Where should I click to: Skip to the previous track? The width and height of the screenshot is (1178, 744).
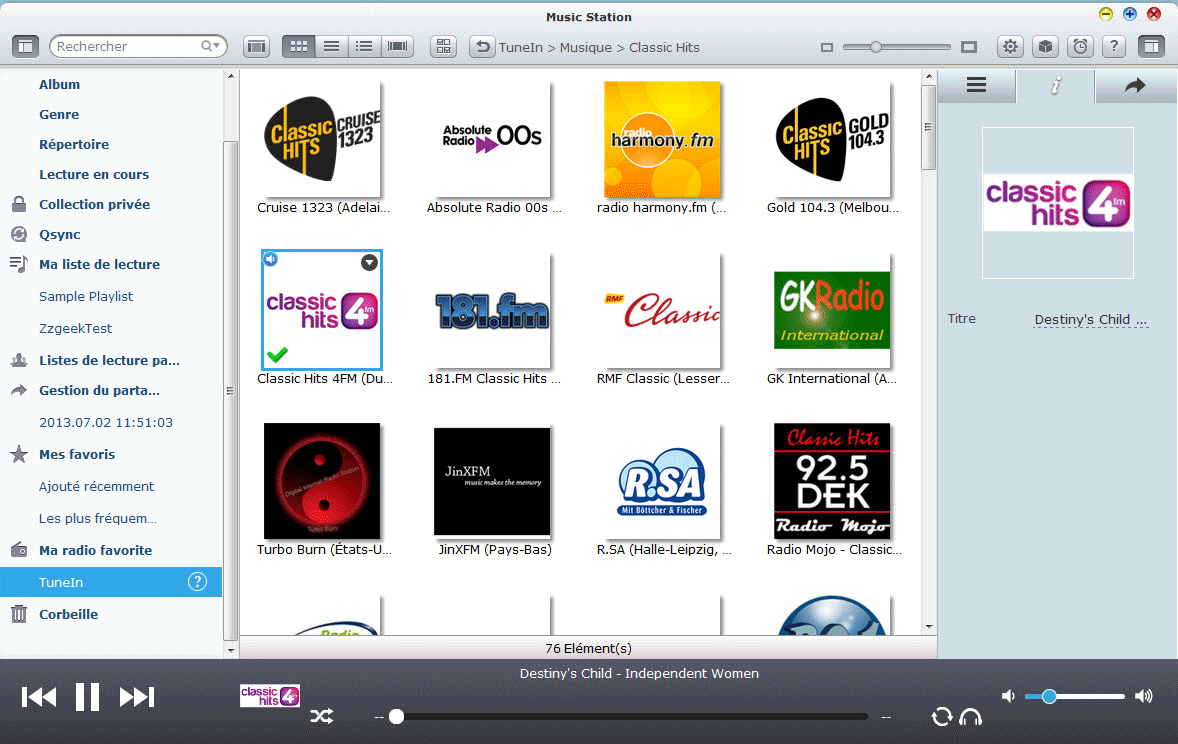[39, 697]
